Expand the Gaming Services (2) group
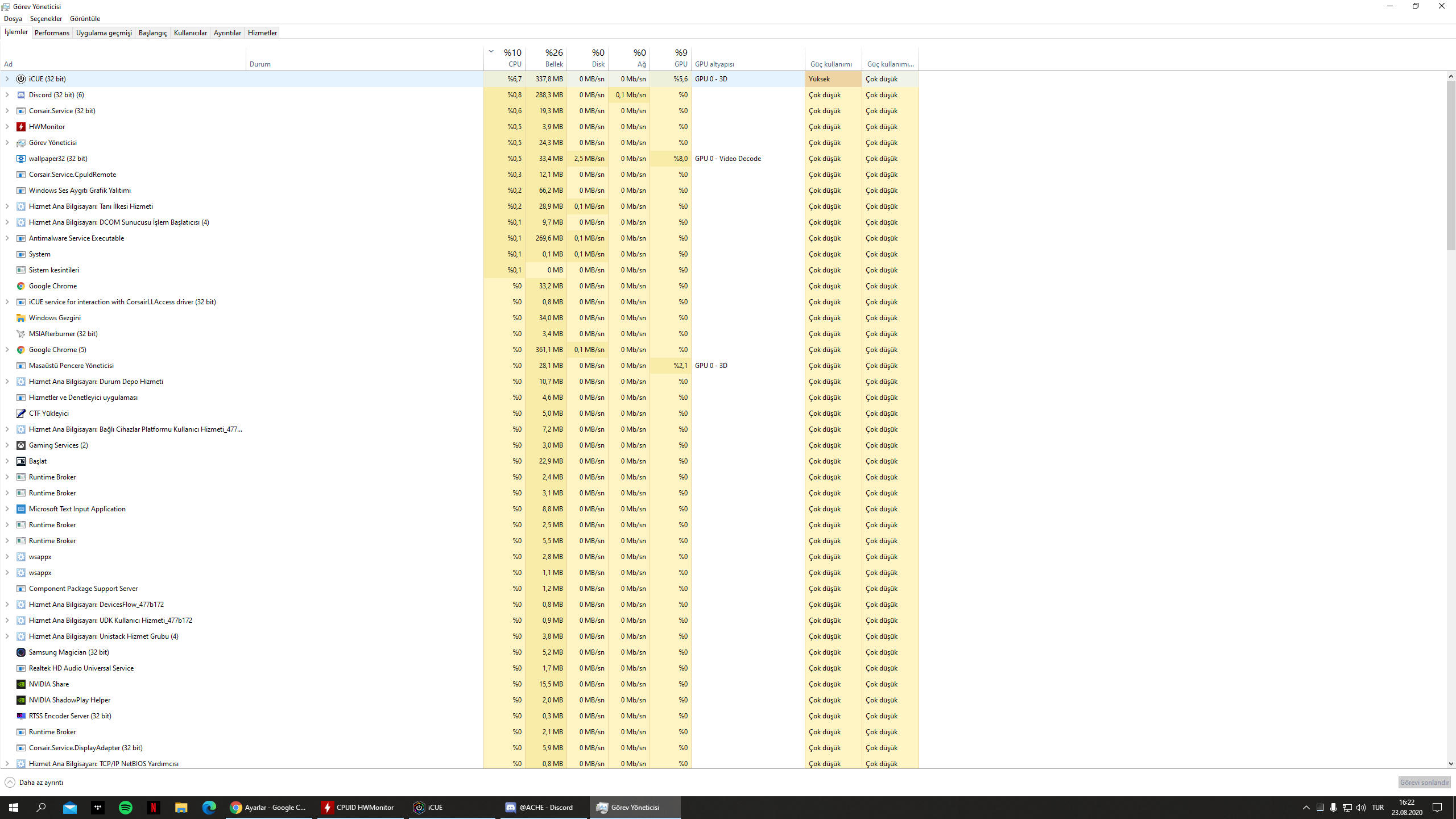This screenshot has width=1456, height=819. [7, 445]
